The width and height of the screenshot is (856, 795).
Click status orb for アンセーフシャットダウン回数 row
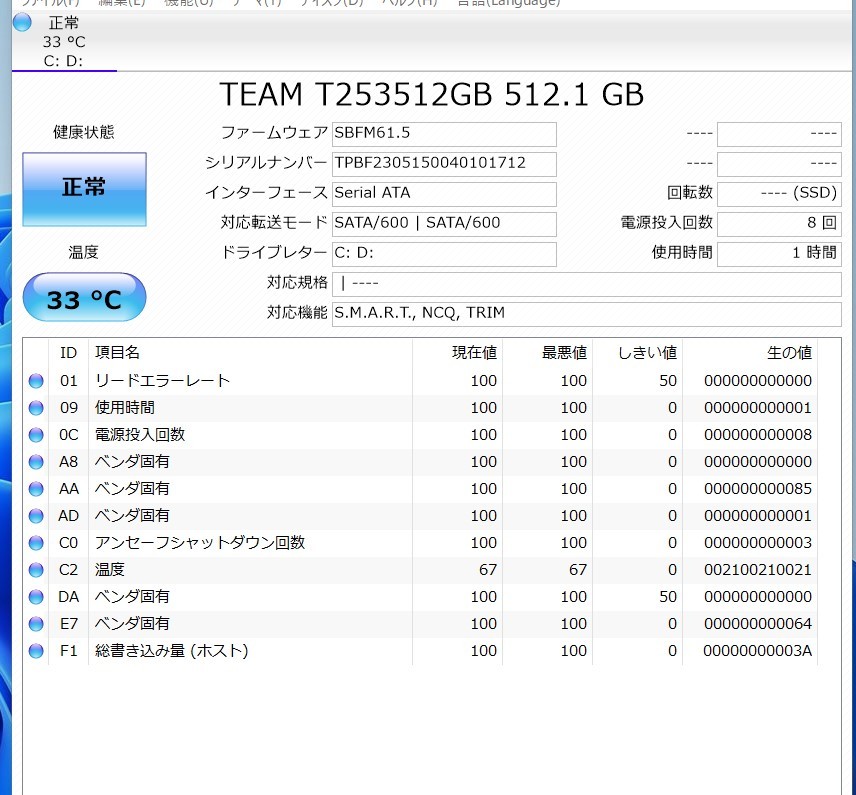point(37,543)
